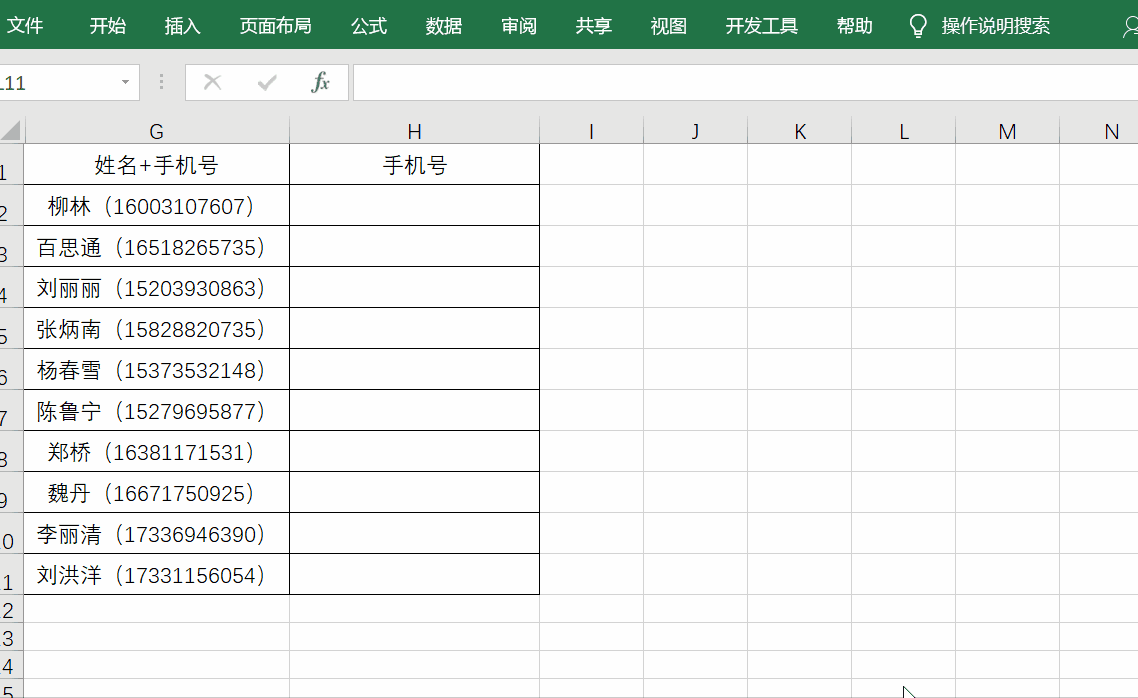The height and width of the screenshot is (698, 1138).
Task: Select empty 手机号 cell beside 魏丹
Action: pos(414,493)
